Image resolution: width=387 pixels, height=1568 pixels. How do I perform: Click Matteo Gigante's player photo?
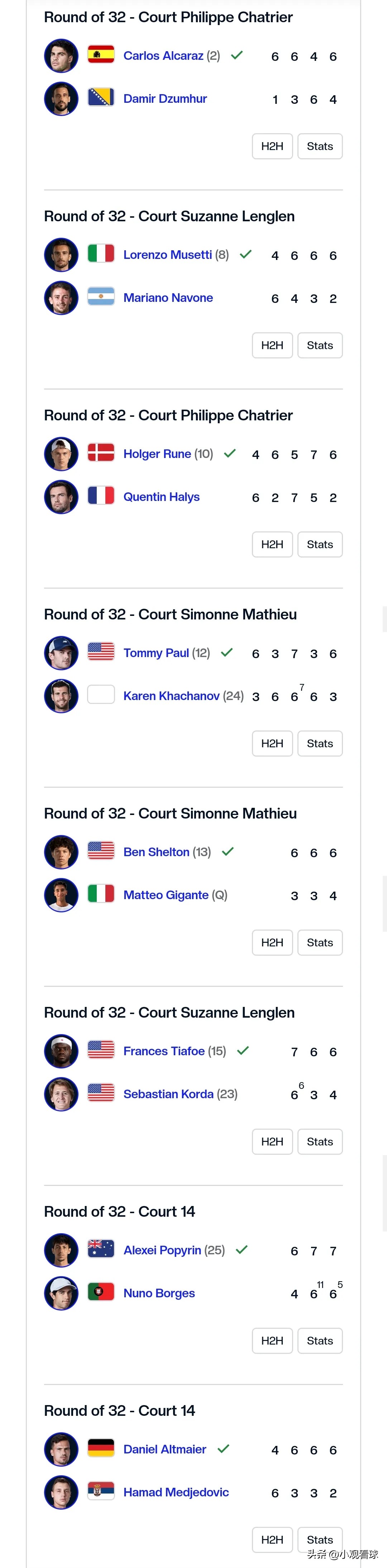click(x=61, y=895)
